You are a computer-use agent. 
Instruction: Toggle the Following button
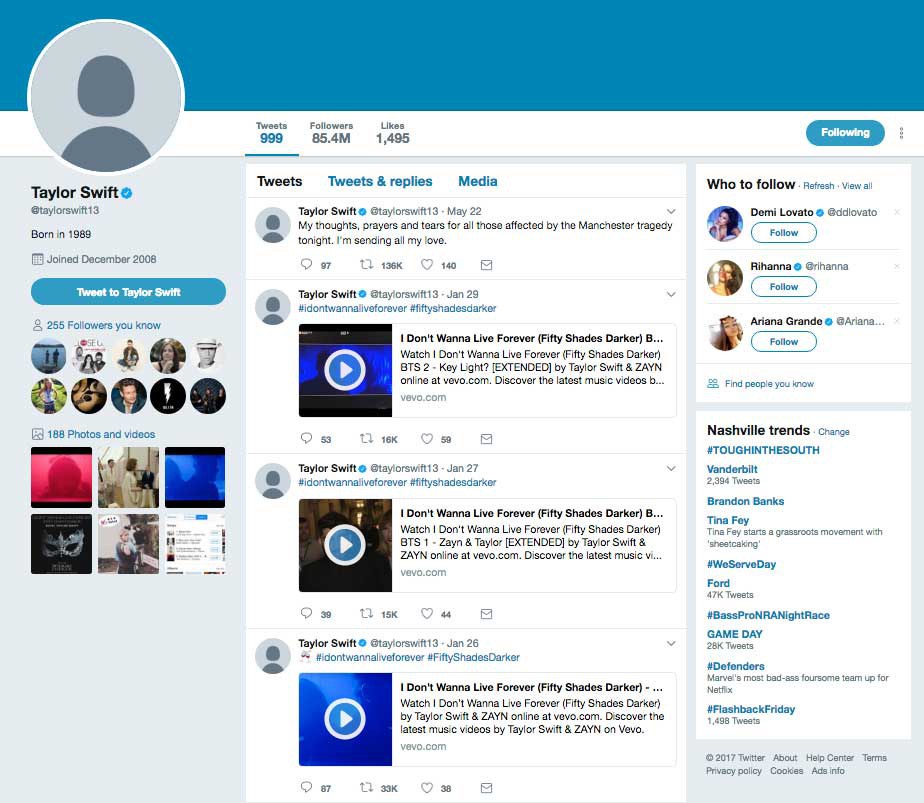click(x=845, y=133)
